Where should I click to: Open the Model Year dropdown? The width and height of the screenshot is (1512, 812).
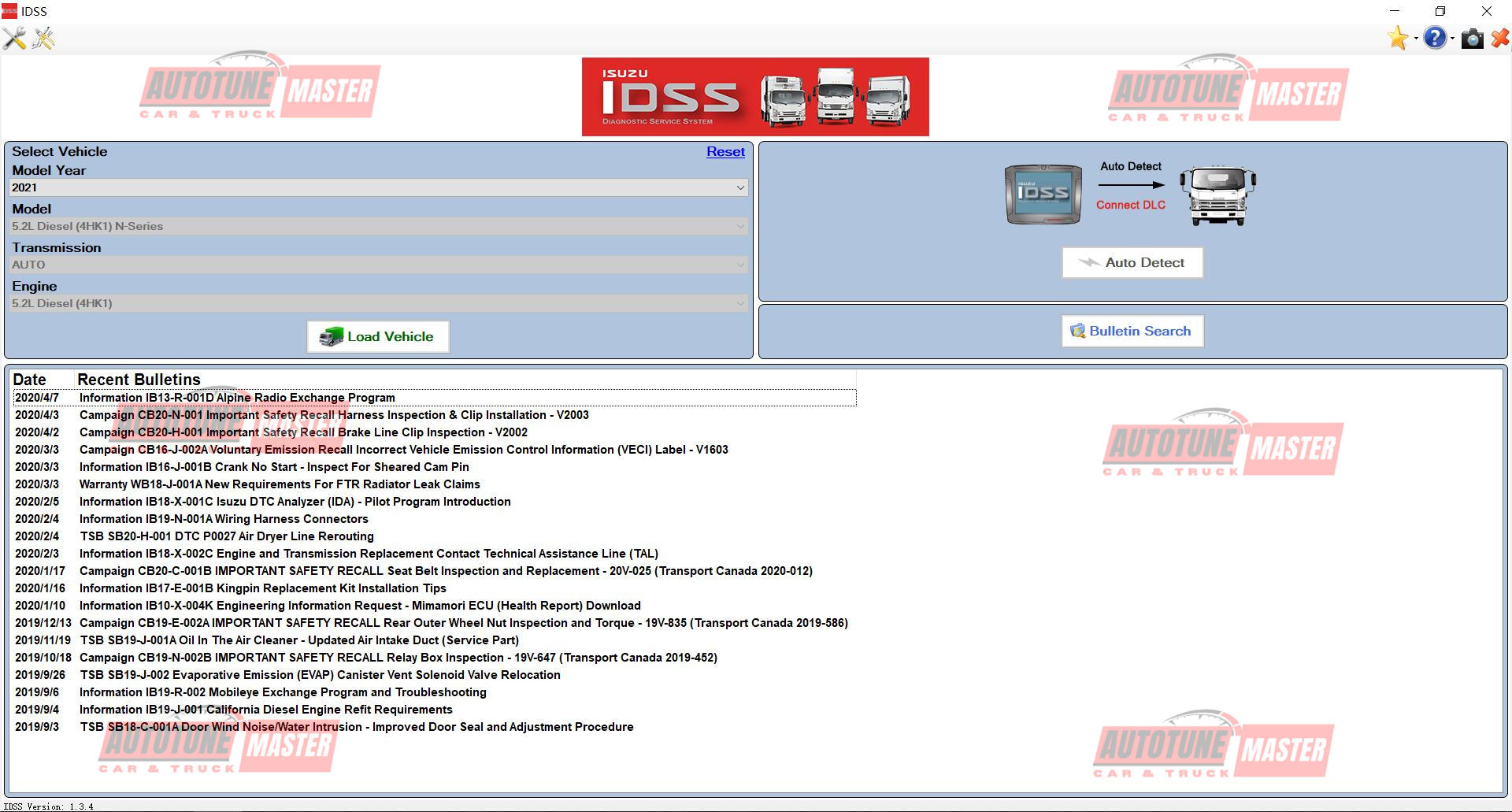tap(739, 187)
